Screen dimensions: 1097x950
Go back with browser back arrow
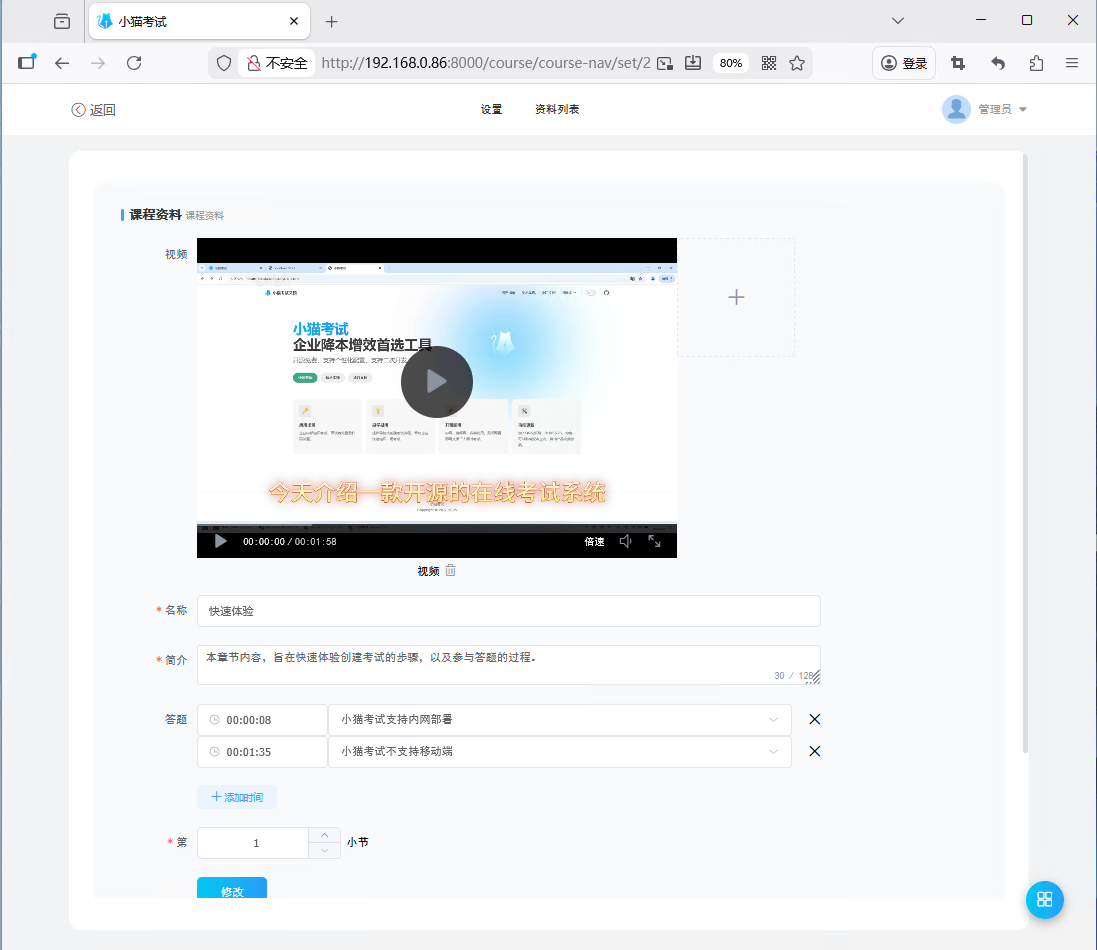62,63
